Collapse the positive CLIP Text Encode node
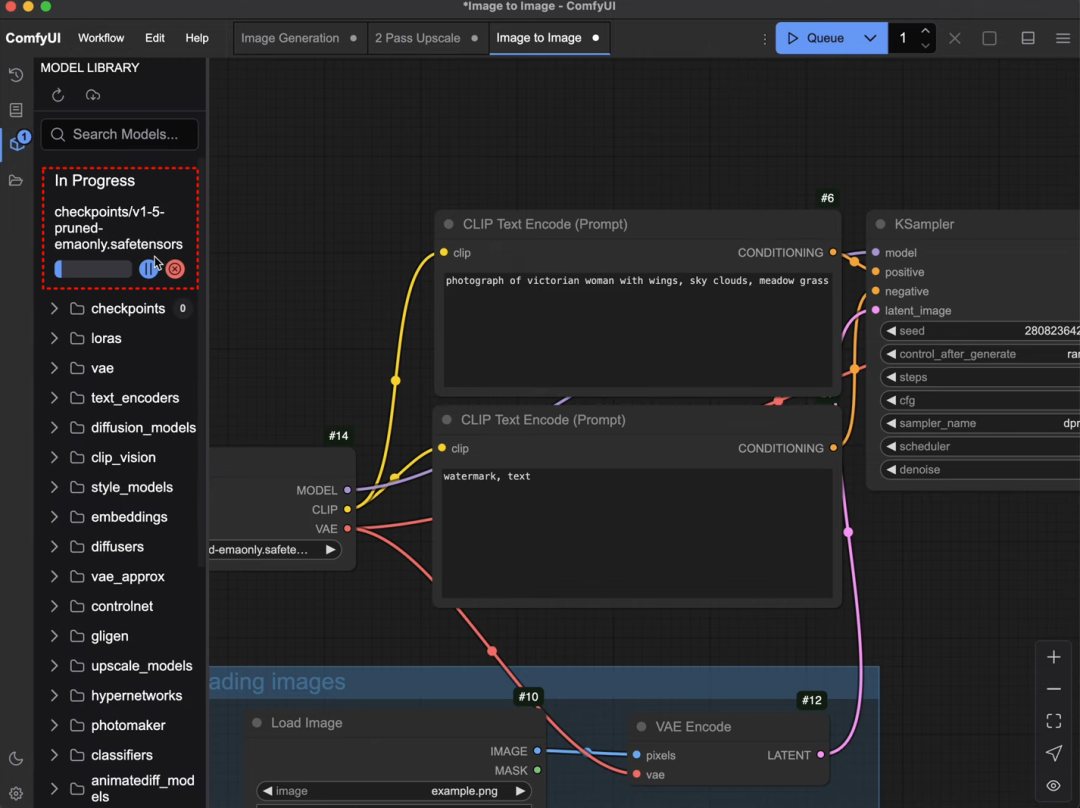This screenshot has height=808, width=1080. (449, 225)
